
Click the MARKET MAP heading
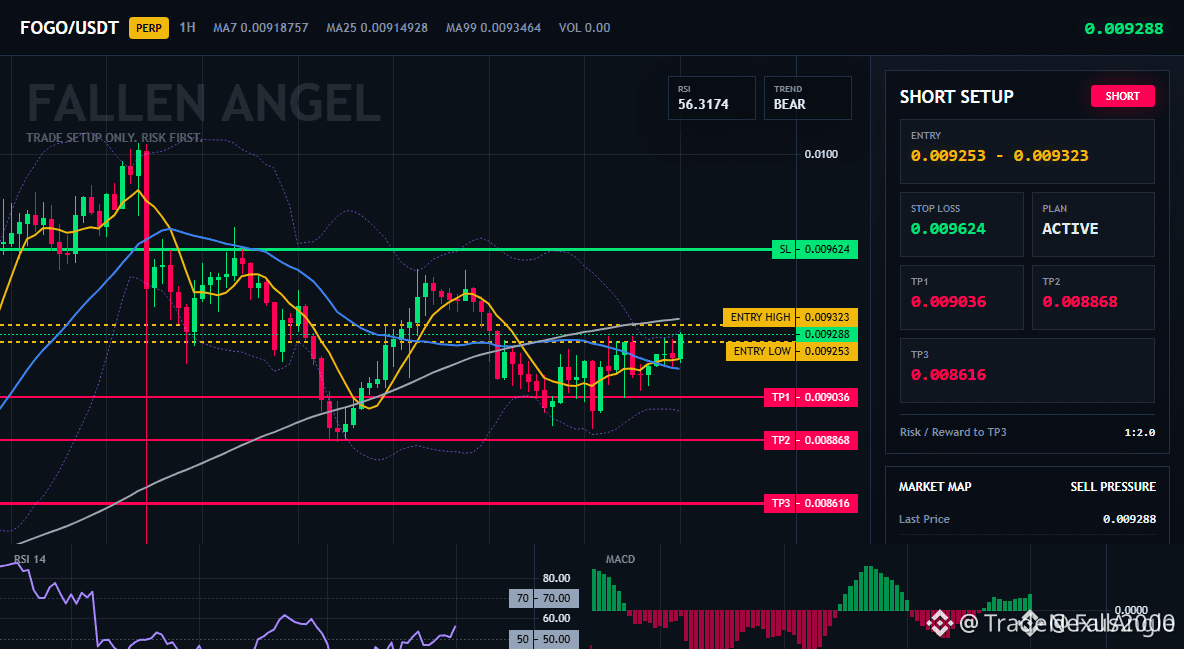coord(935,487)
